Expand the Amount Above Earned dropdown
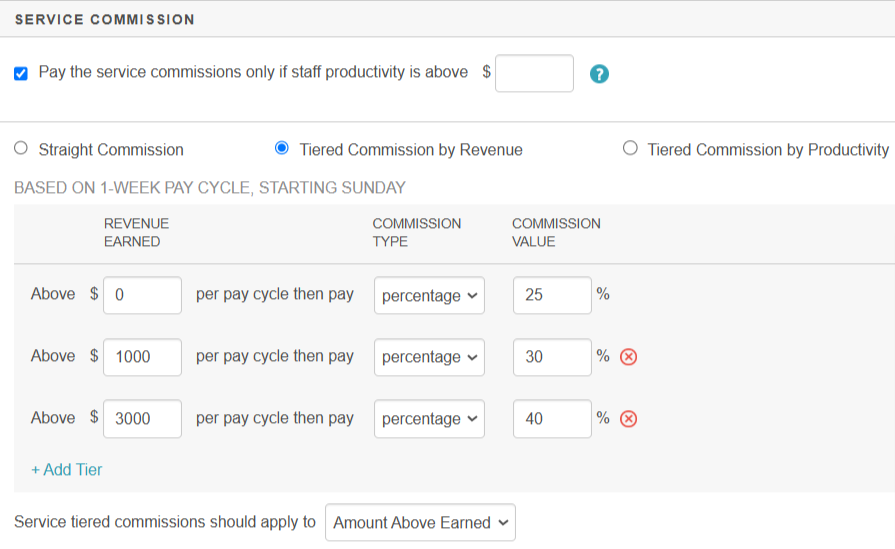Screen dimensions: 895x549 [x=420, y=522]
